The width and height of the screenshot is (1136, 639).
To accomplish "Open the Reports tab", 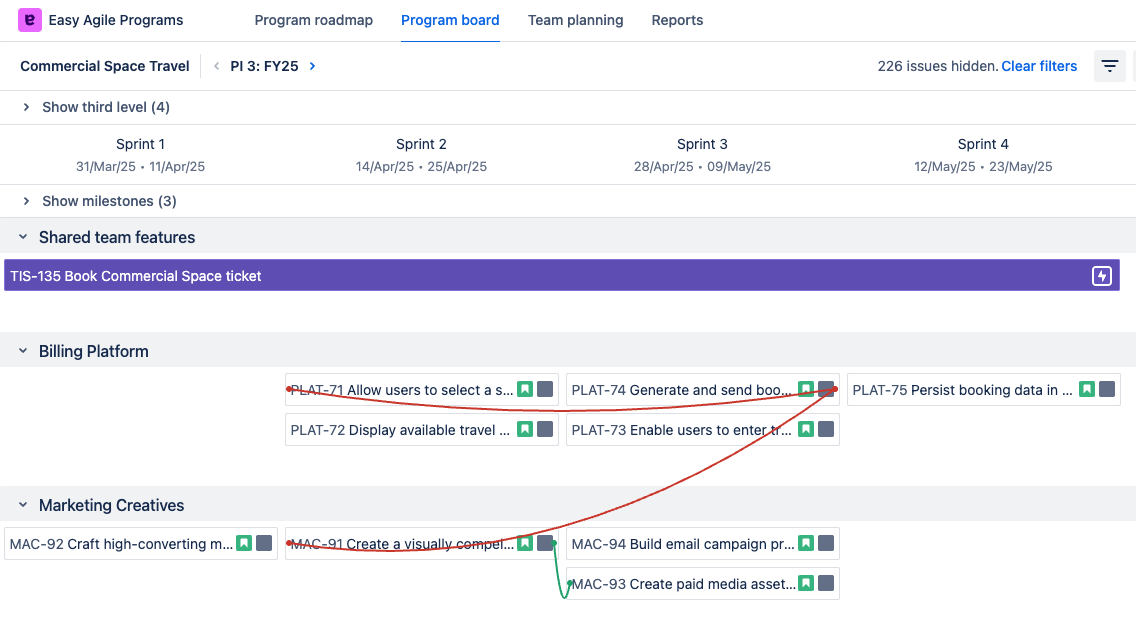I will (677, 20).
